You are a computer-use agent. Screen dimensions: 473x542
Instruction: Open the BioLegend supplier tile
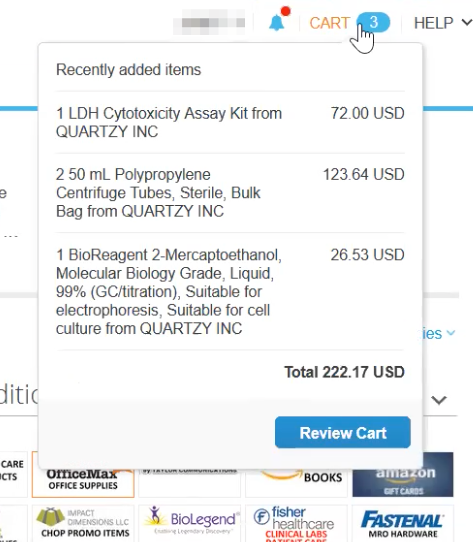tap(190, 523)
